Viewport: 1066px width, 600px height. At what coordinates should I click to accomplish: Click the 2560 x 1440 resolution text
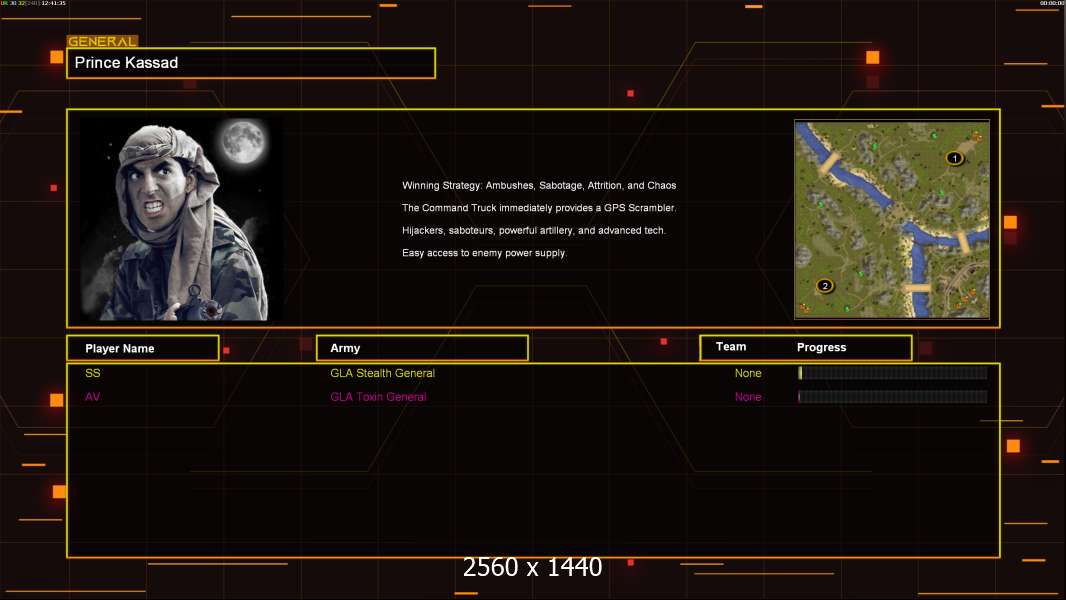click(x=532, y=567)
